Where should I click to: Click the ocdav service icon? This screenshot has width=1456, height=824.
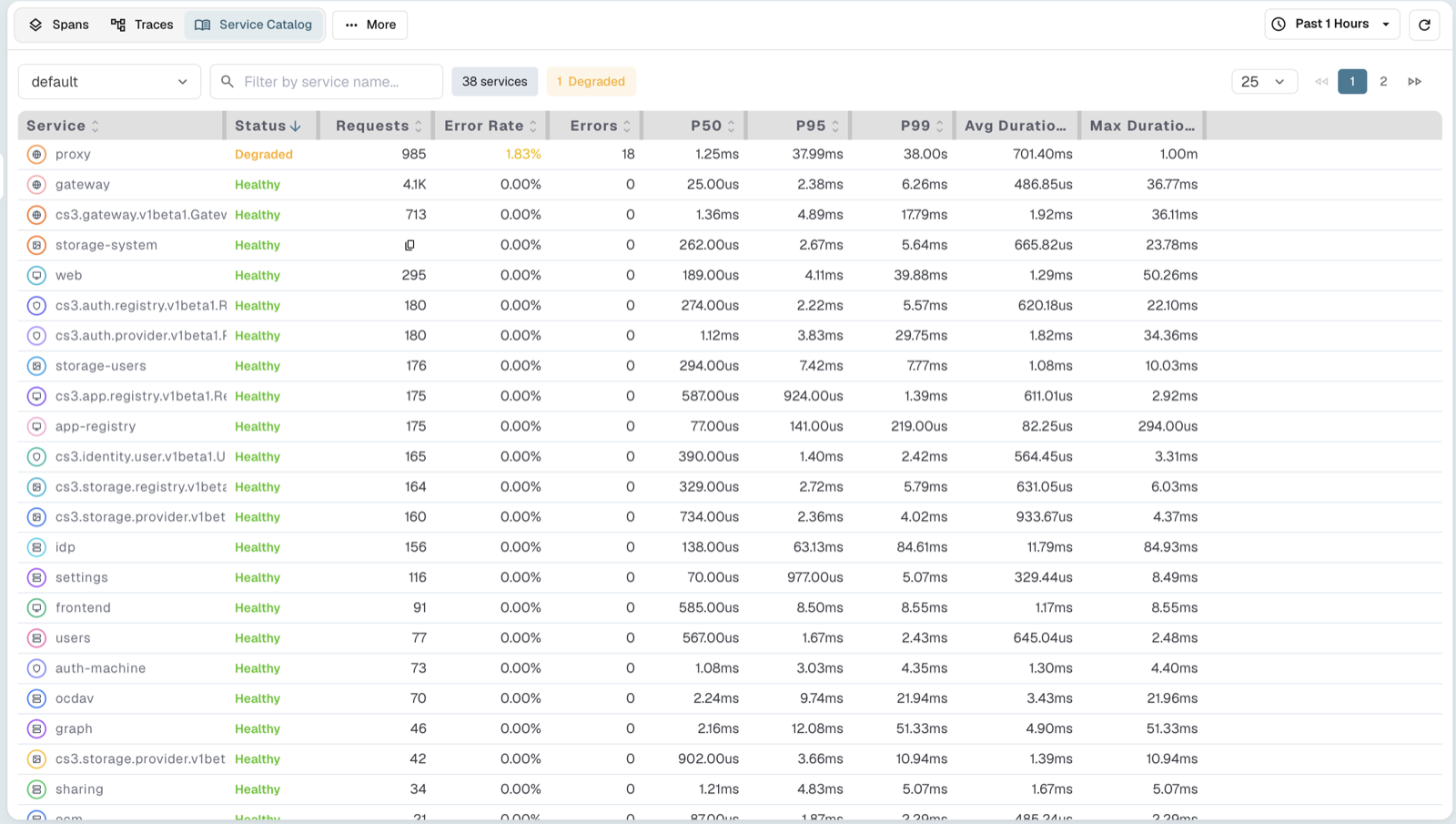pyautogui.click(x=36, y=698)
